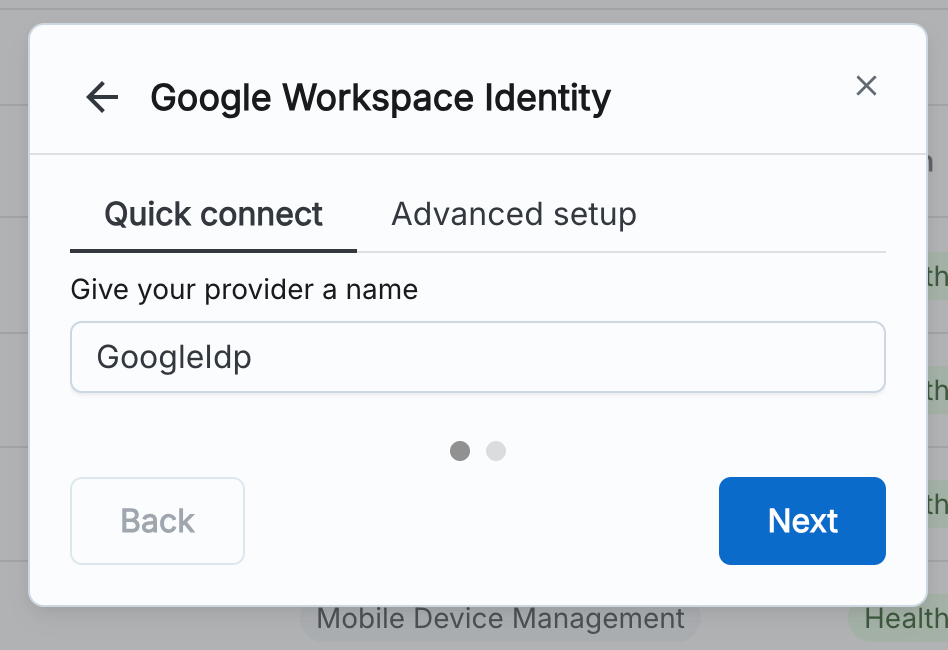Open the Advanced setup tab
948x650 pixels.
click(x=514, y=214)
